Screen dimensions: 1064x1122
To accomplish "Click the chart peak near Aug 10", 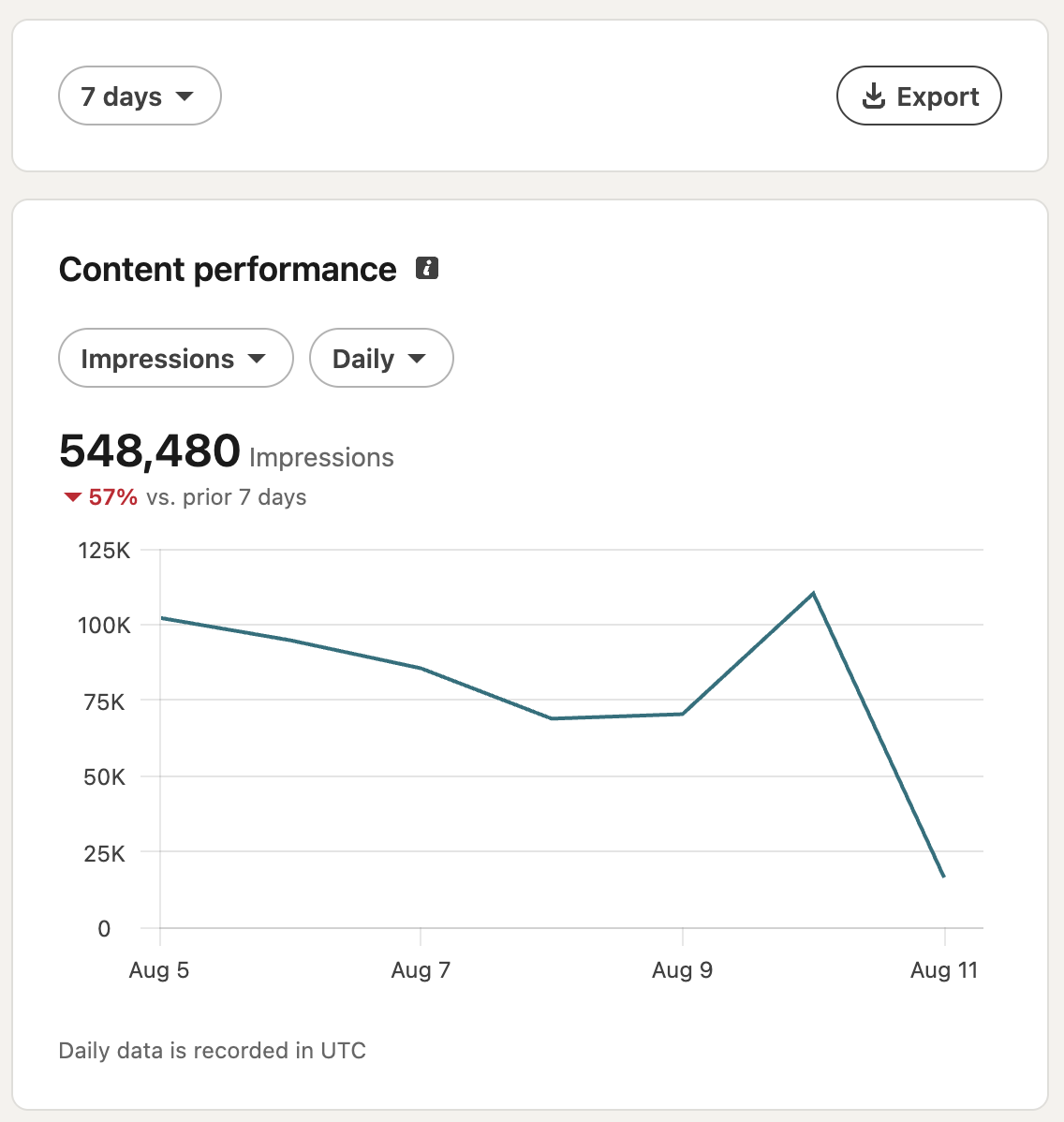I will 814,593.
